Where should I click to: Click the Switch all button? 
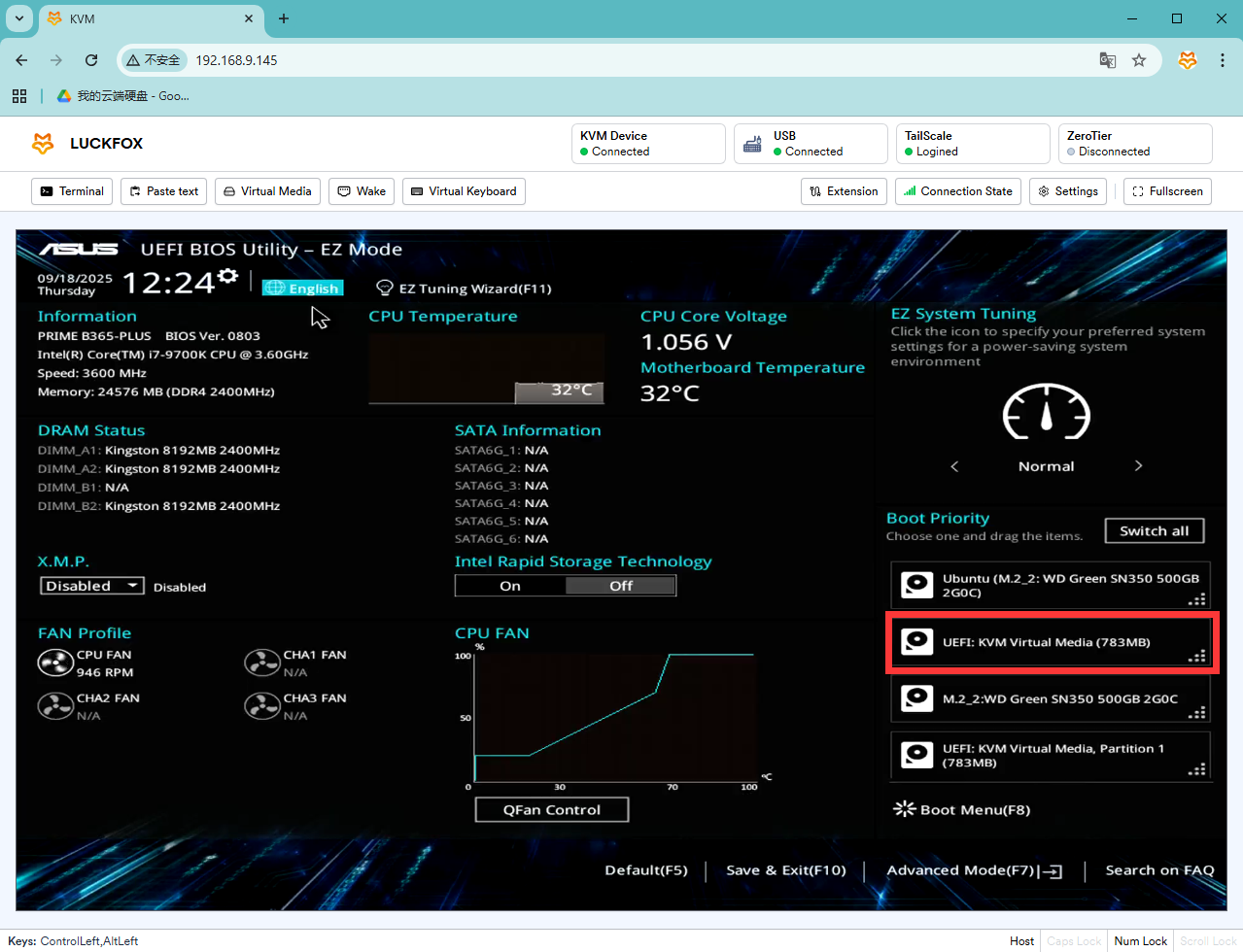1154,531
